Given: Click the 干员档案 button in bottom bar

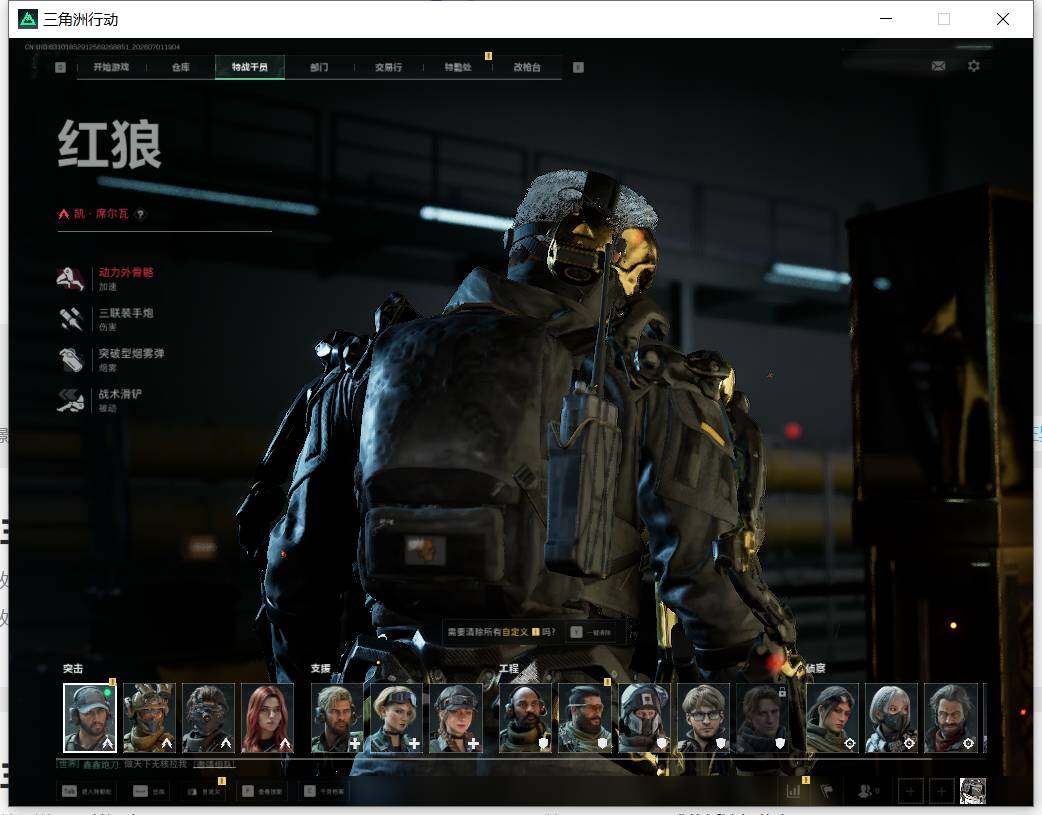Looking at the screenshot, I should click(324, 791).
